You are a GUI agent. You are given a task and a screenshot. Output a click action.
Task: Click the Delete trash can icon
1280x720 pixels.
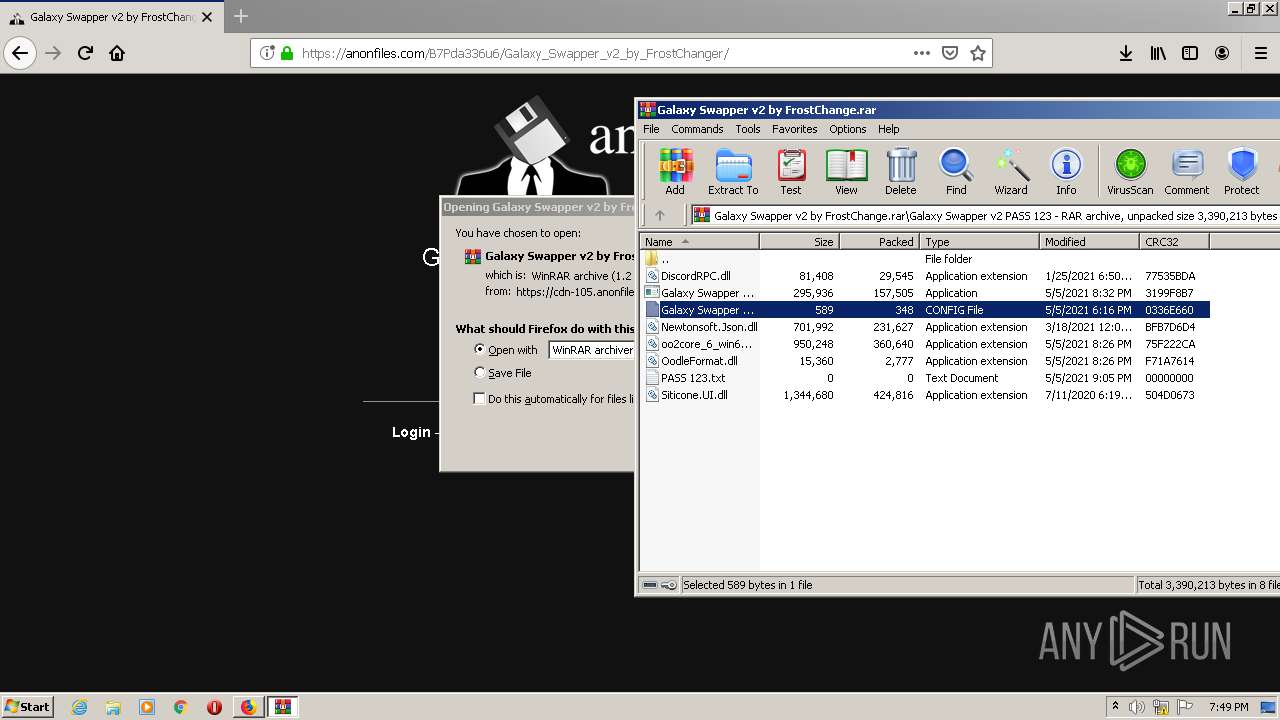(x=901, y=171)
